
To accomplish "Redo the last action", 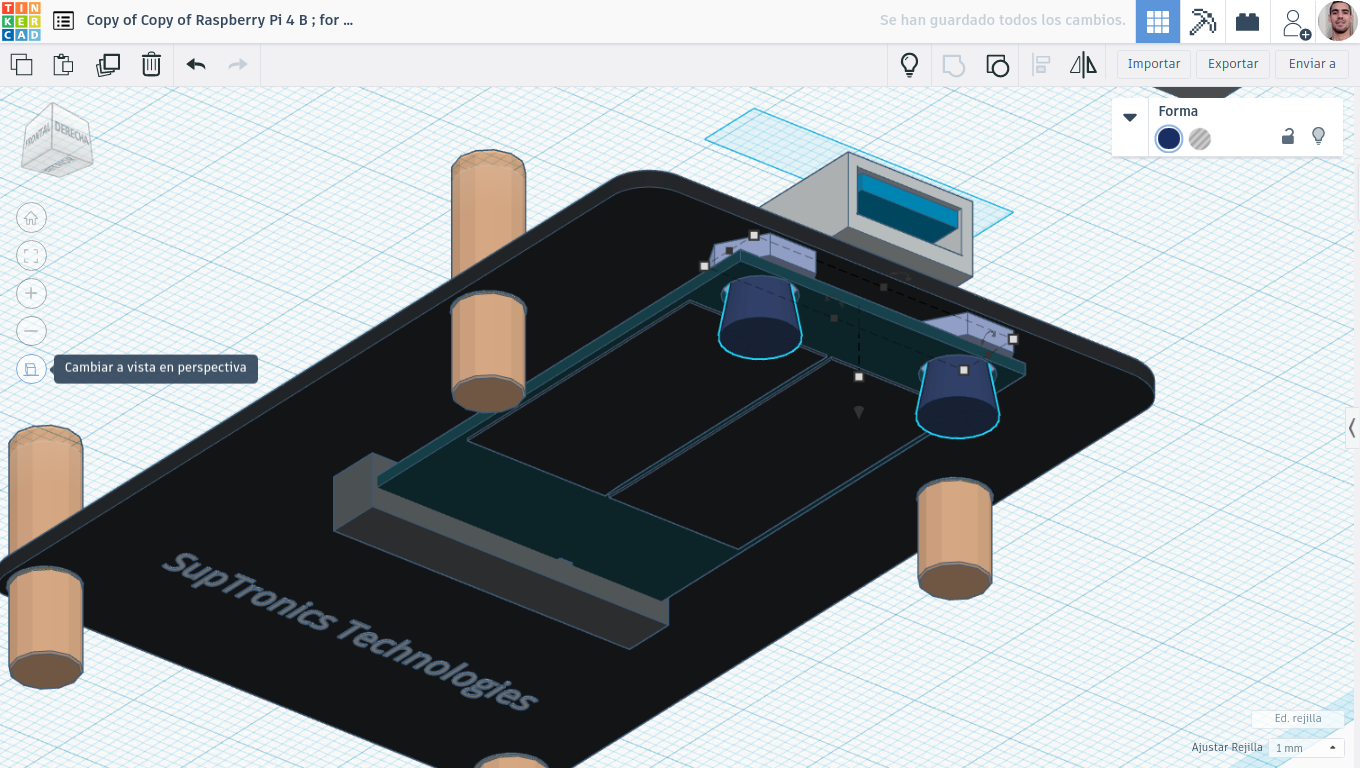I will coord(238,65).
